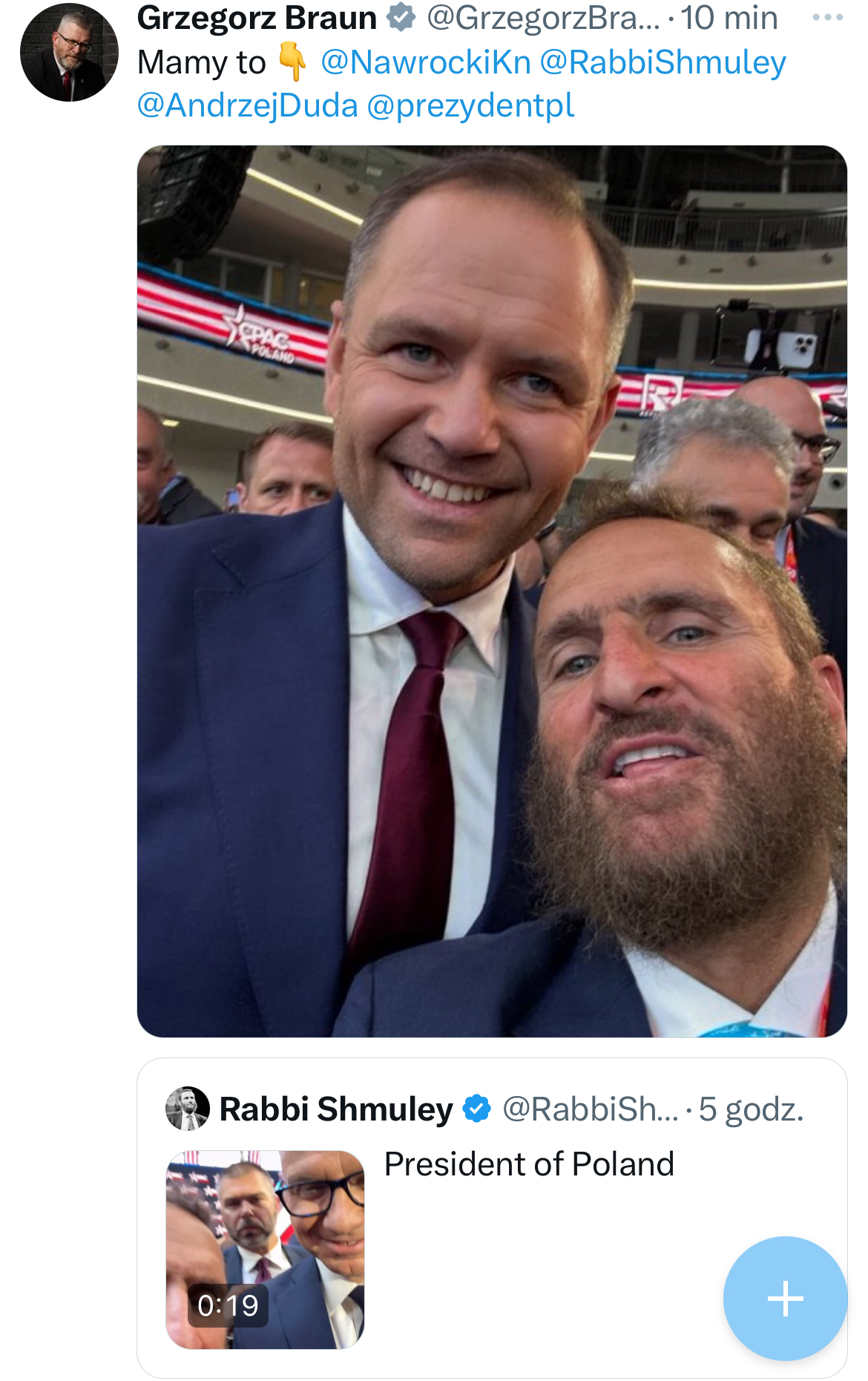Screen dimensions: 868x1381
Task: Click the quoted tweet's 5 godz. timestamp
Action: pyautogui.click(x=751, y=1109)
